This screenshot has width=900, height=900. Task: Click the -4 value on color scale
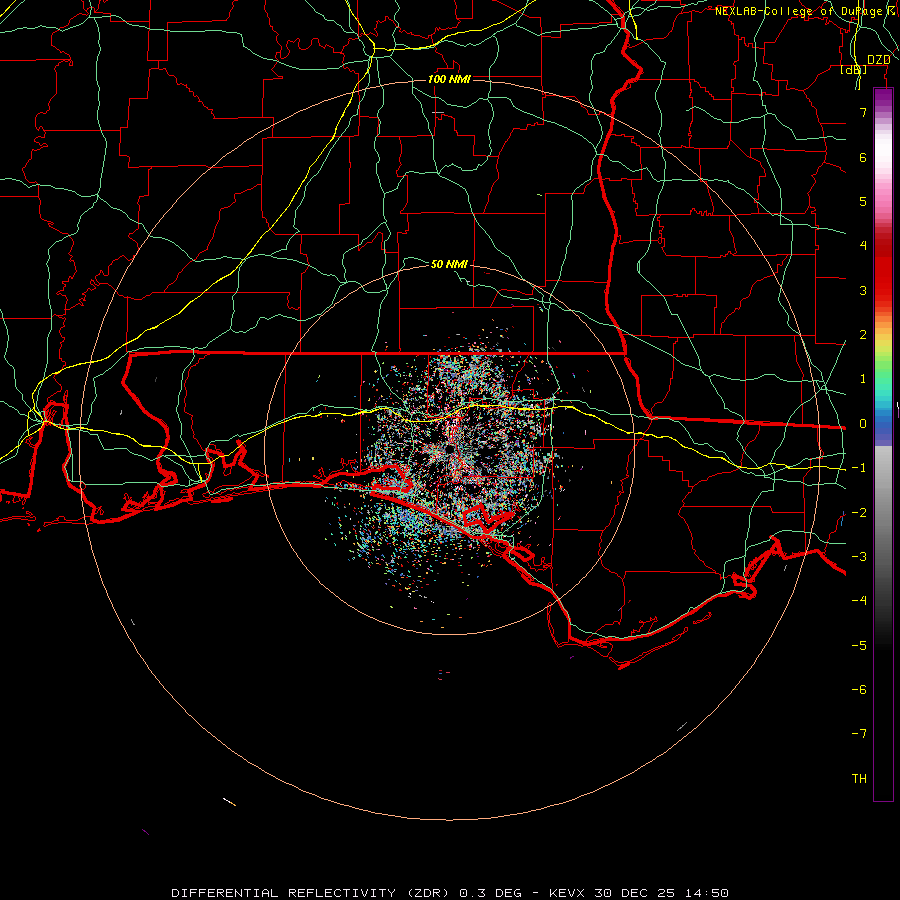(859, 600)
